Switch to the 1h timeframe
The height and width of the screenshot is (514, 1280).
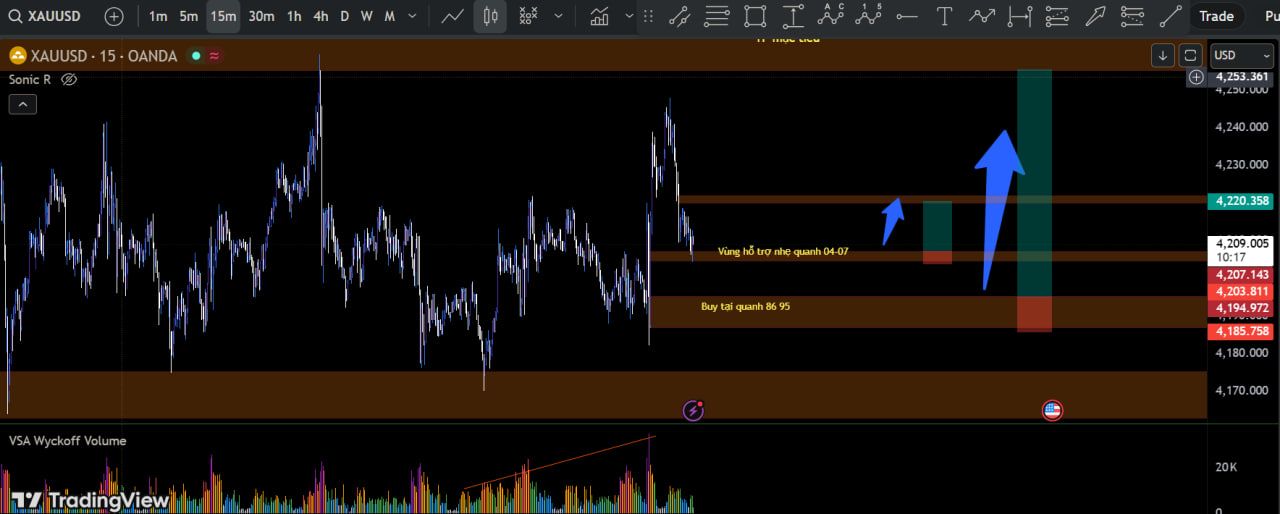(293, 16)
